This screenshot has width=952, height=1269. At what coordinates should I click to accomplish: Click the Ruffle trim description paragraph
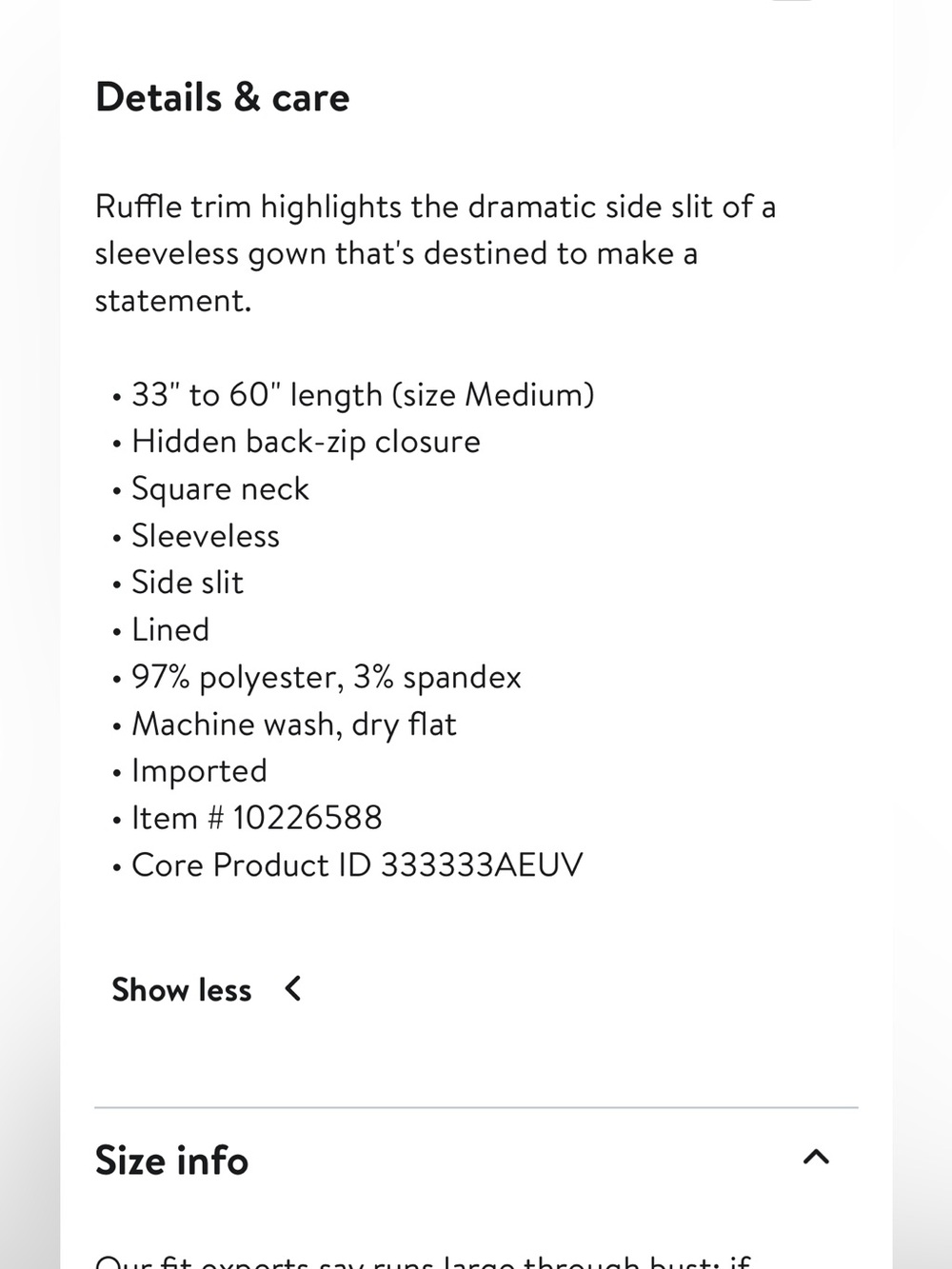pyautogui.click(x=435, y=253)
